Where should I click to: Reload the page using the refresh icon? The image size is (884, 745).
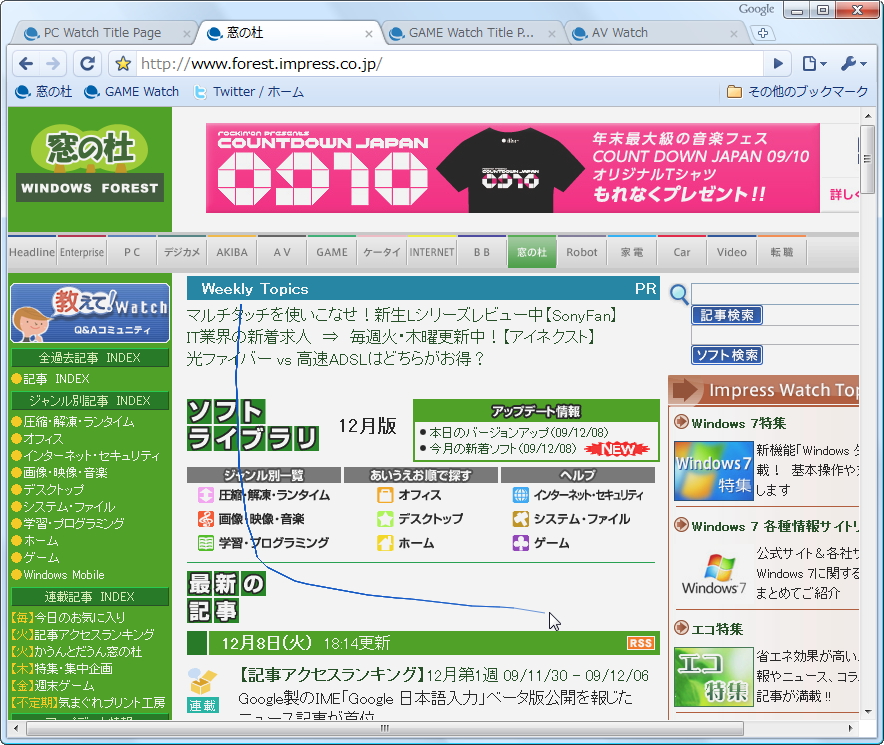87,63
